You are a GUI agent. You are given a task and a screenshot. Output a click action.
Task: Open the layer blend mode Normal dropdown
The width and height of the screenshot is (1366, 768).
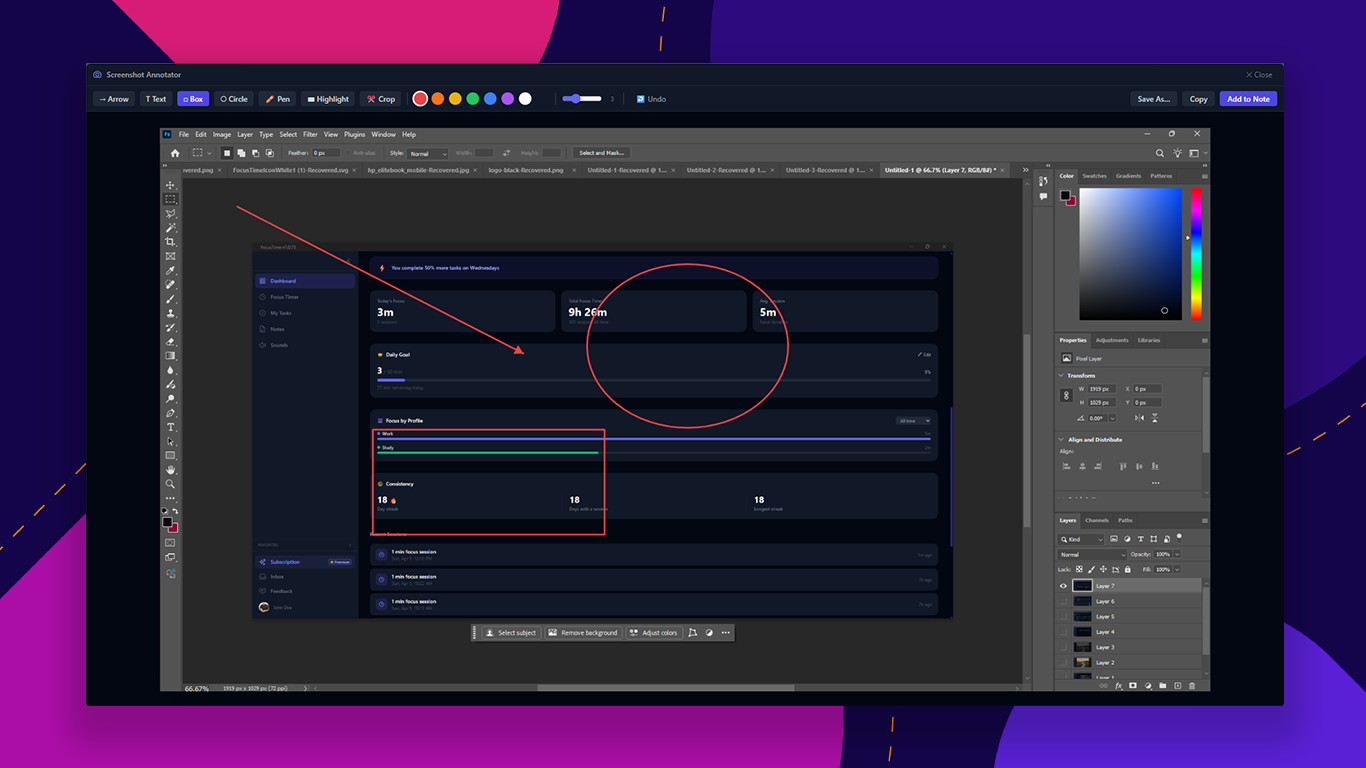coord(1090,554)
